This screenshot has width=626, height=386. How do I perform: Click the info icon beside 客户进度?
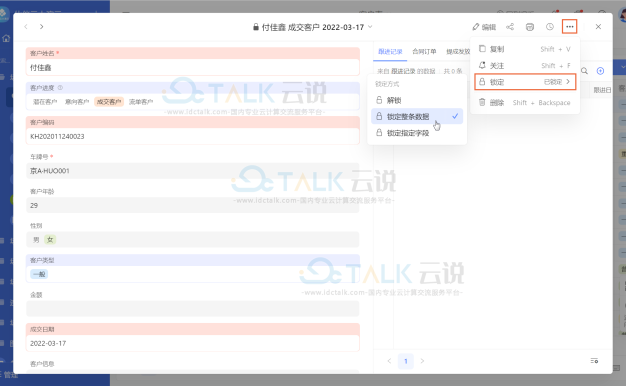pos(60,87)
